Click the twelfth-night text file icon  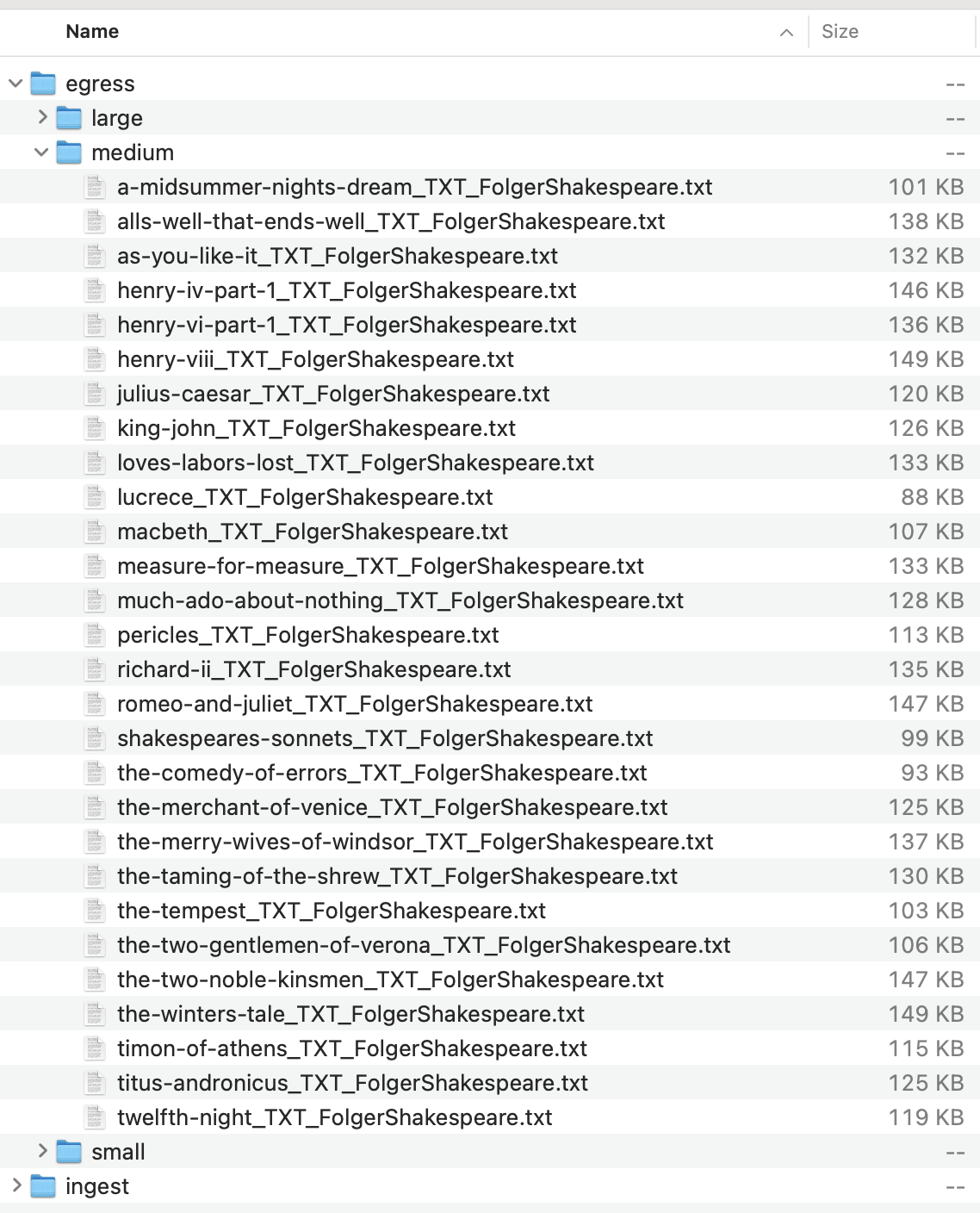pos(95,1117)
